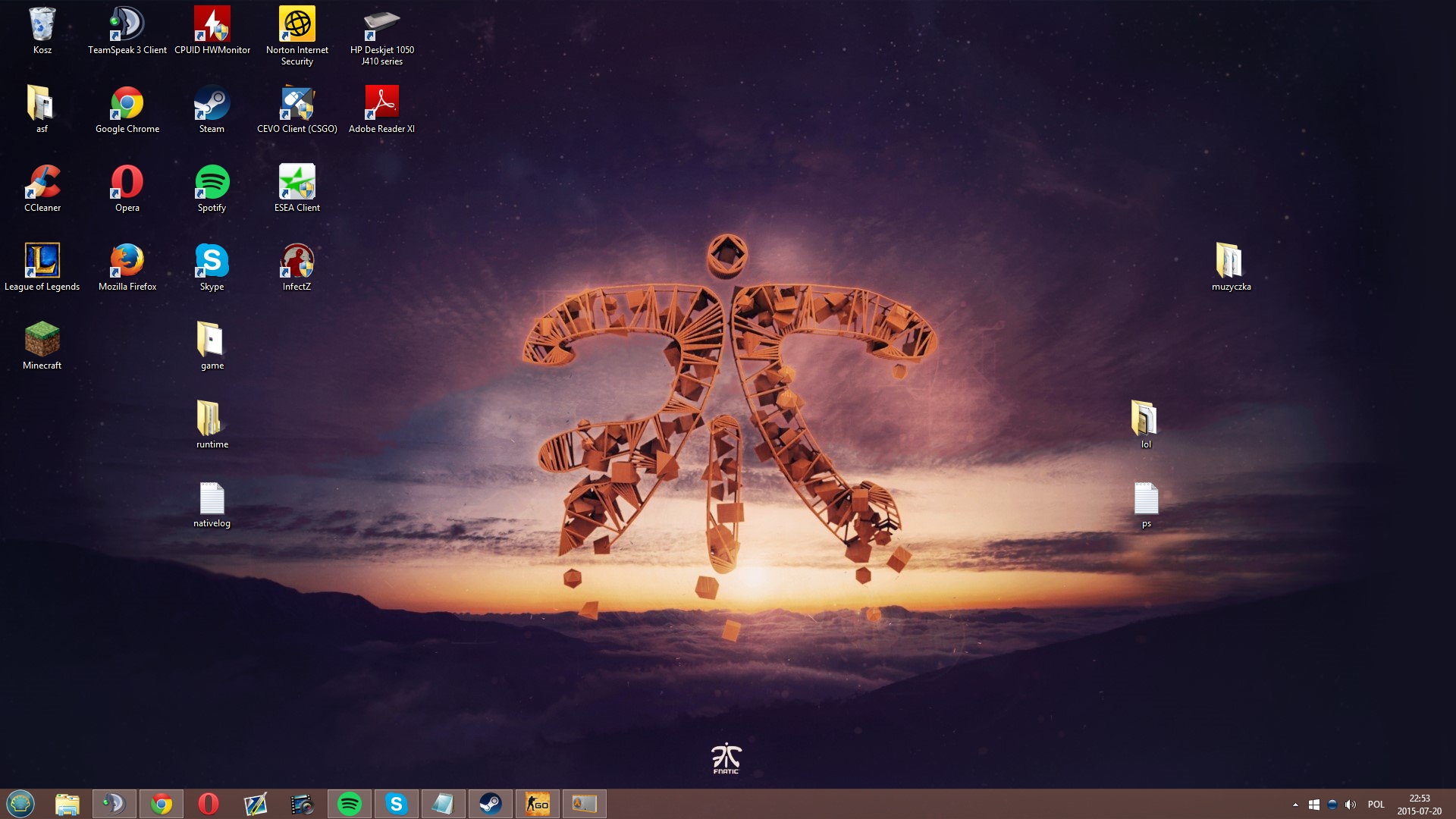Open the Start menu orb

20,804
